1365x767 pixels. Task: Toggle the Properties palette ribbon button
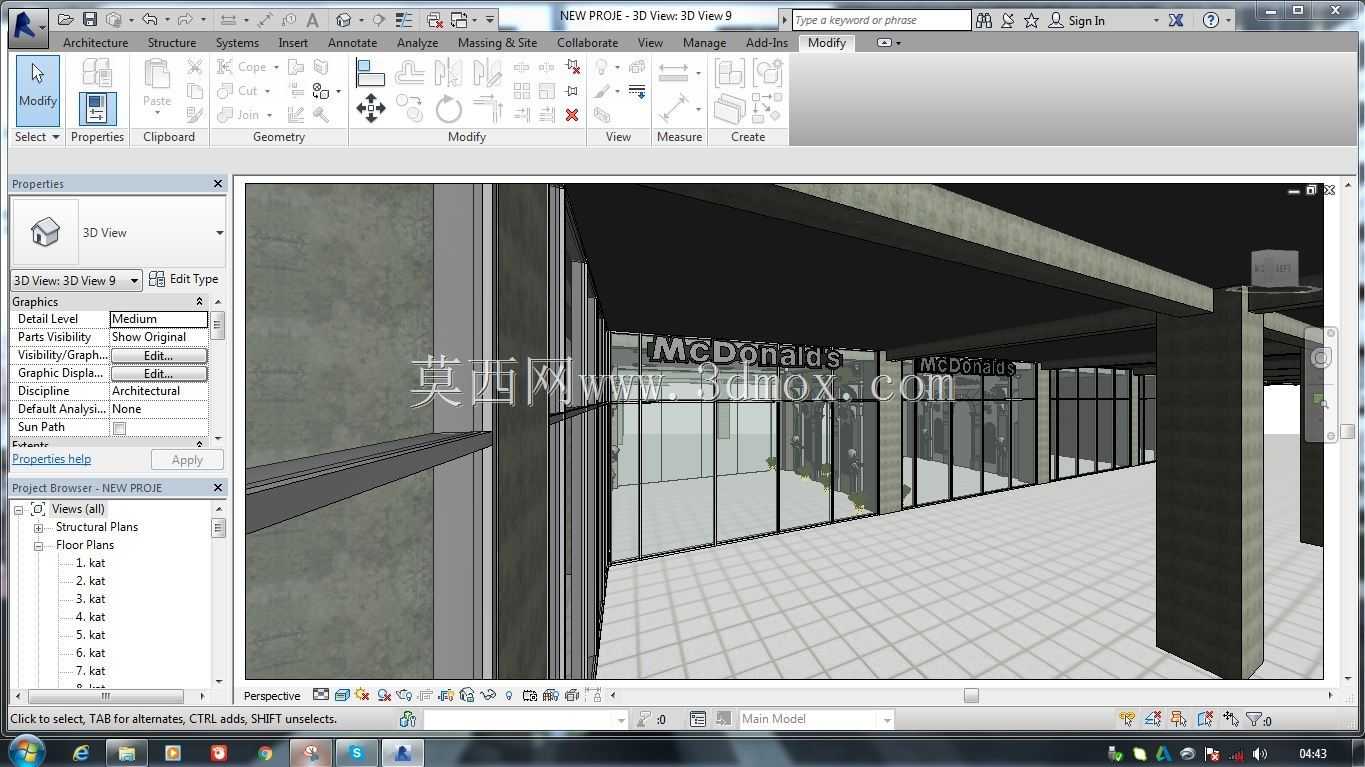(x=97, y=108)
